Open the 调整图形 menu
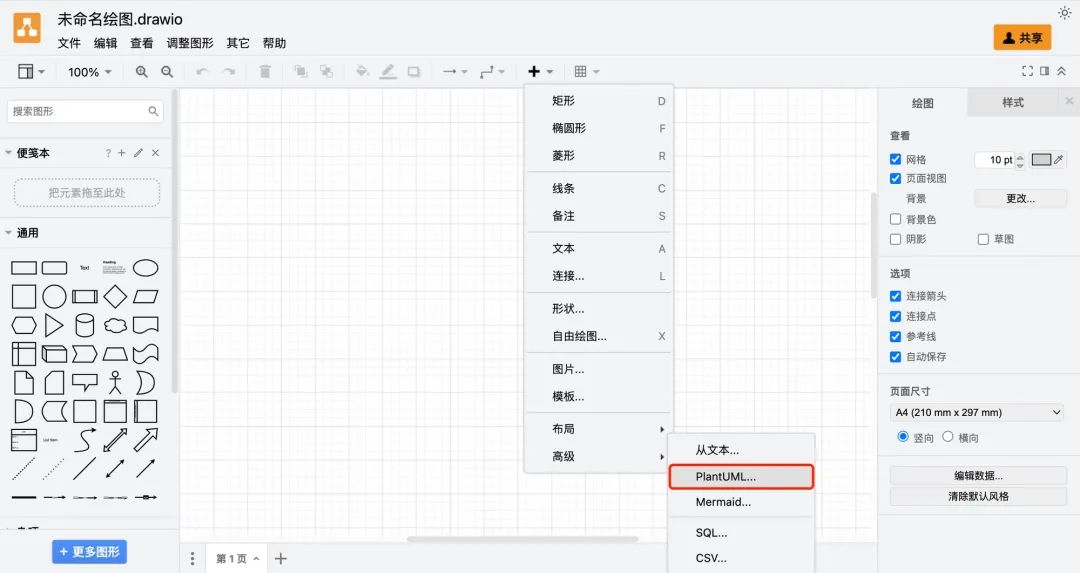Image resolution: width=1080 pixels, height=573 pixels. tap(190, 43)
